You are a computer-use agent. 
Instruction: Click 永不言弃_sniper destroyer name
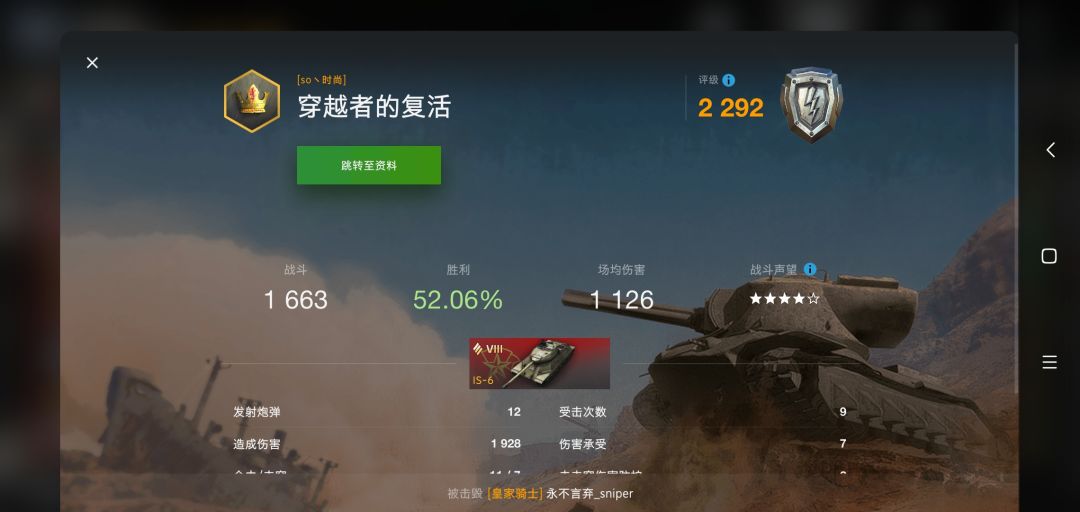(x=590, y=493)
